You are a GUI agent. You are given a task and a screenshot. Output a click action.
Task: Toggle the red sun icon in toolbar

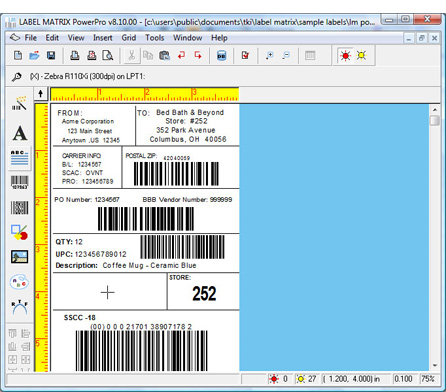pos(345,55)
